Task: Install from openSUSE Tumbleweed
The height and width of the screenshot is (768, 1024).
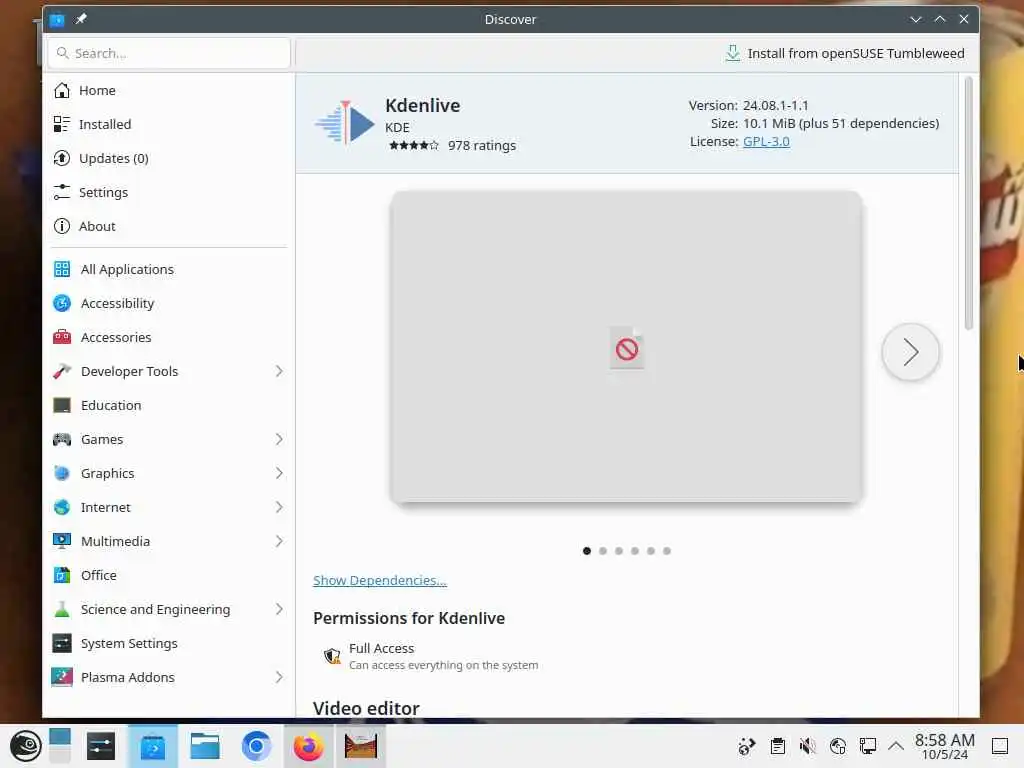Action: [x=844, y=54]
